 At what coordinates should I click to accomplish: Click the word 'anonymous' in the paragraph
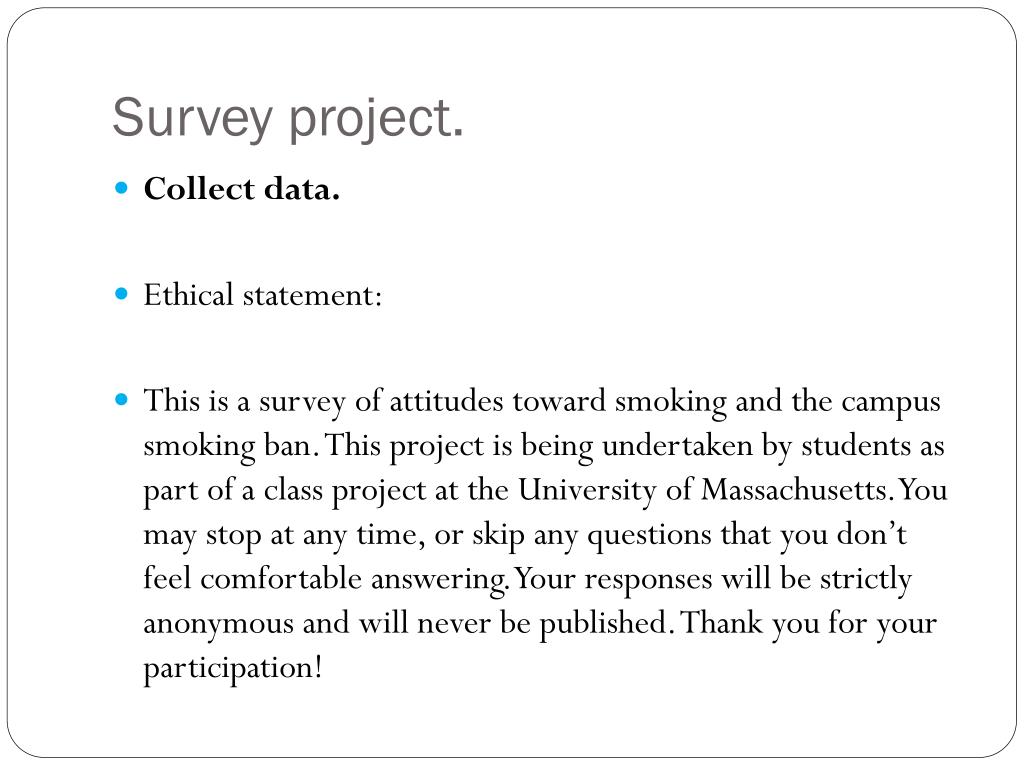218,624
